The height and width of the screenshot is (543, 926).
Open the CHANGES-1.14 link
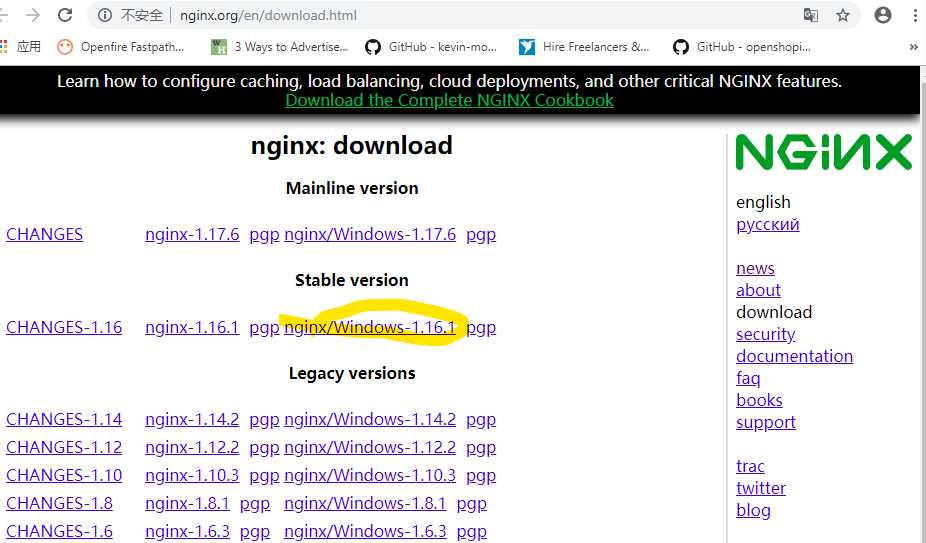coord(64,420)
